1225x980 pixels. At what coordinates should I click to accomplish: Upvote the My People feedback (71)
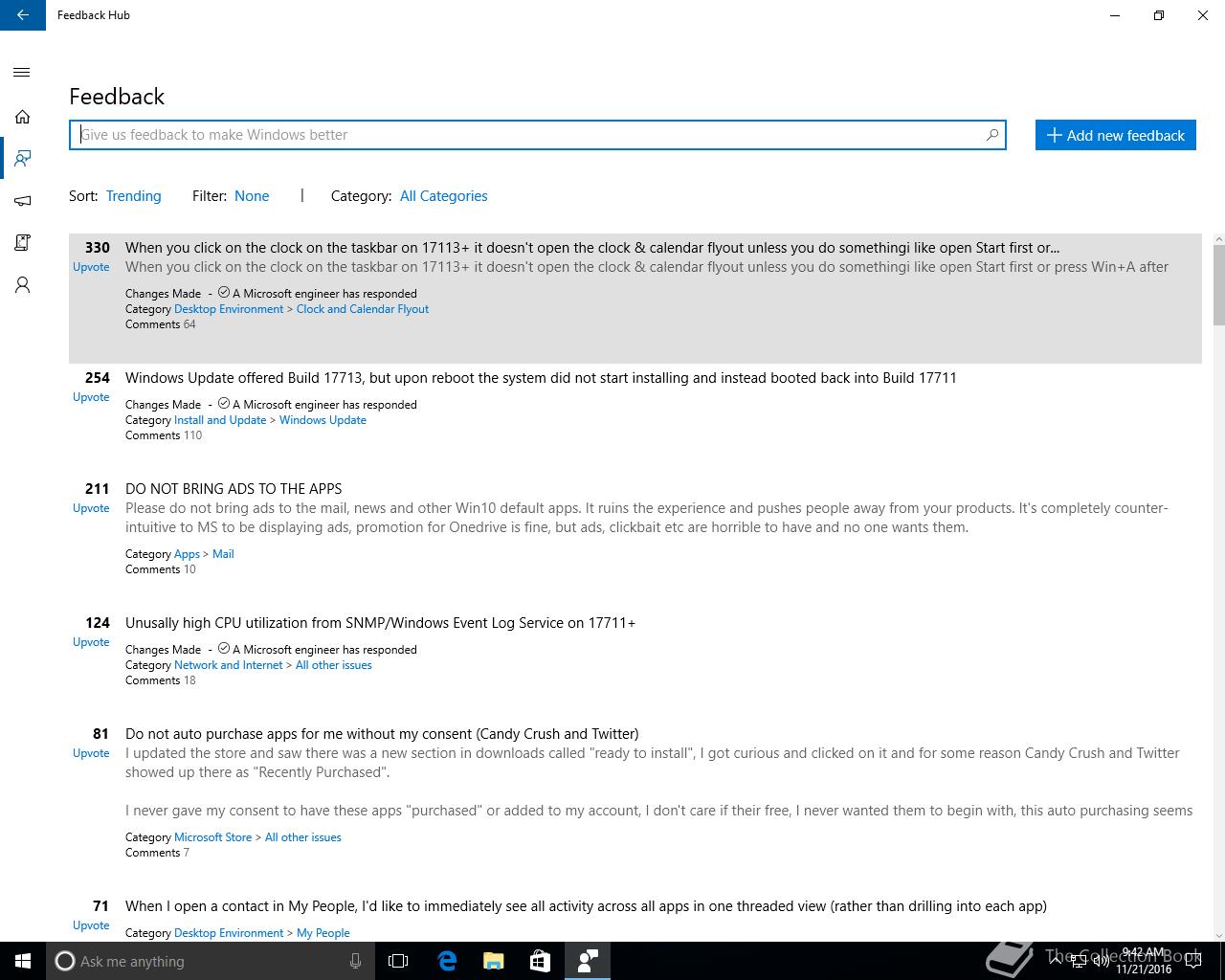(91, 925)
